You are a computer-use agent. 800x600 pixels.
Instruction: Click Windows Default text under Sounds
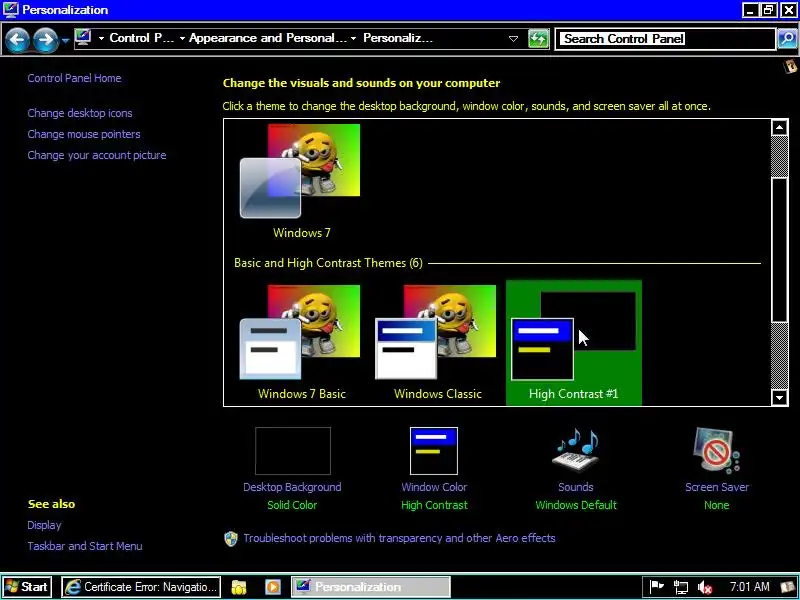click(x=576, y=505)
